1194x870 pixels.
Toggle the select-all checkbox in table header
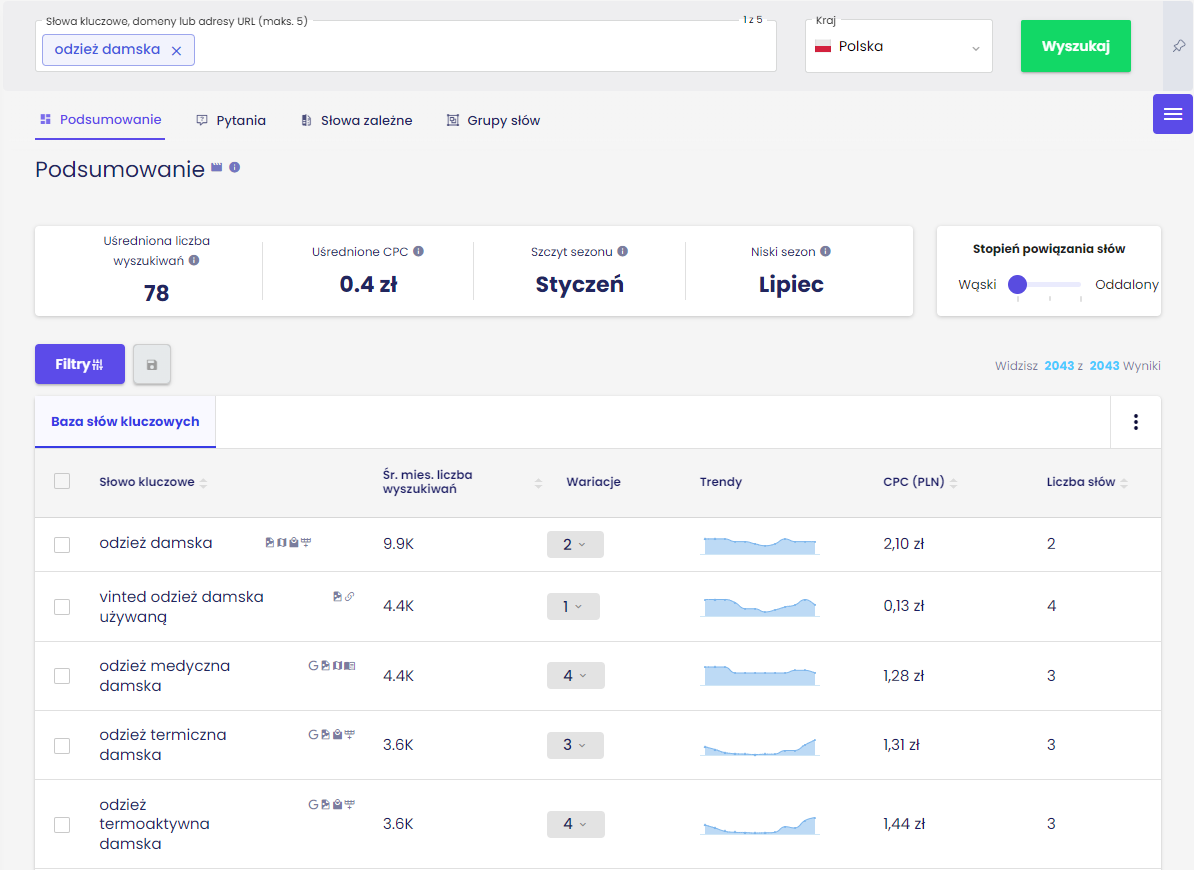tap(62, 481)
